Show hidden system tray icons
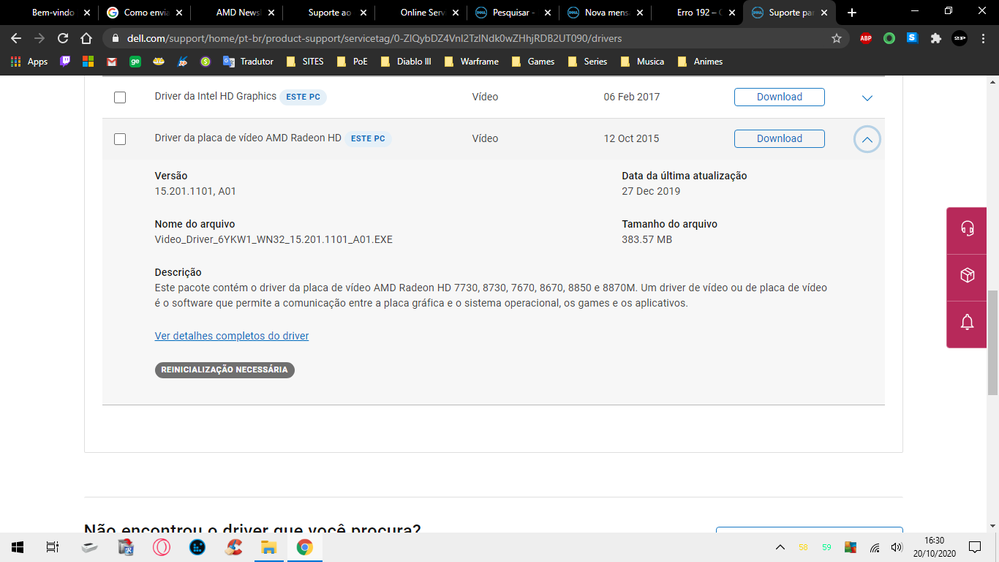 point(780,547)
